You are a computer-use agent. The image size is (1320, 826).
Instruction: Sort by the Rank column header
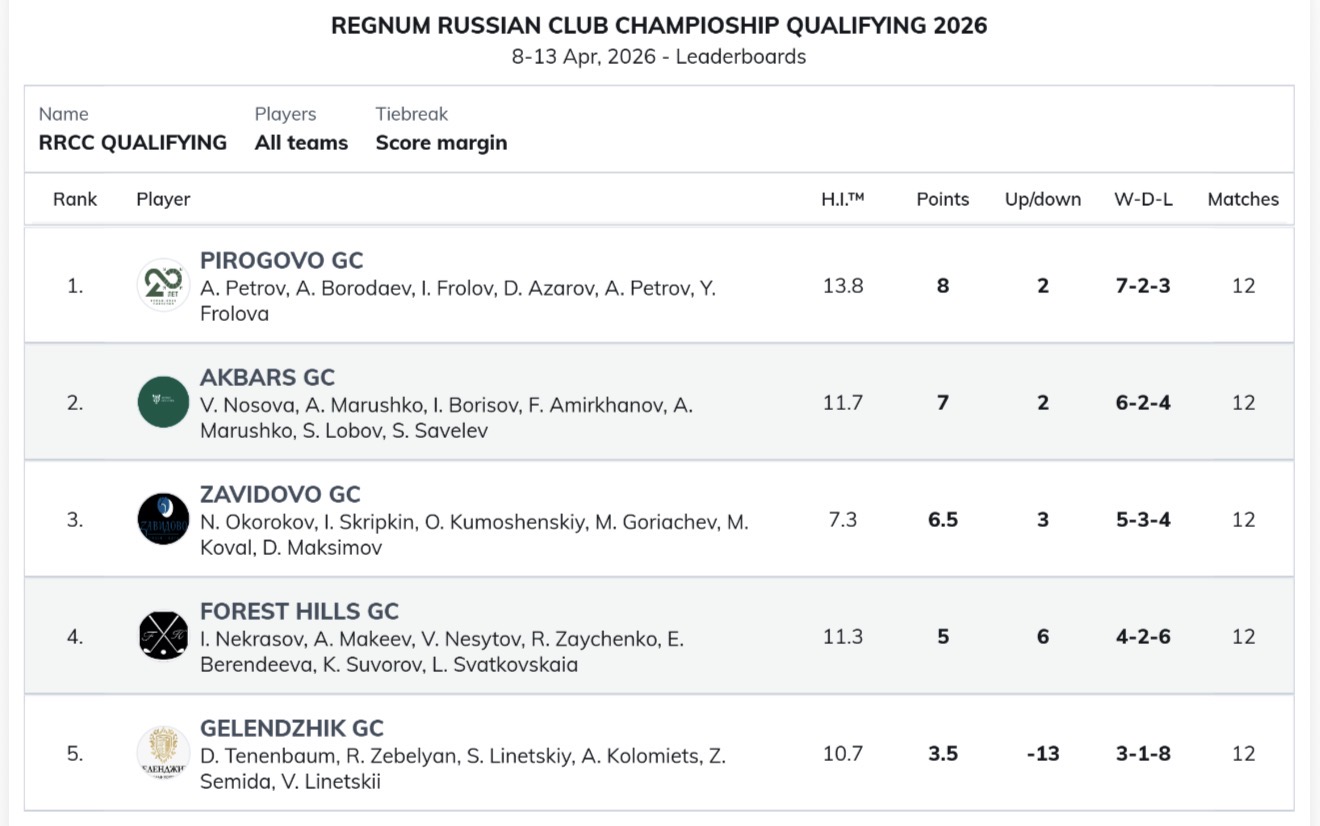[x=75, y=199]
